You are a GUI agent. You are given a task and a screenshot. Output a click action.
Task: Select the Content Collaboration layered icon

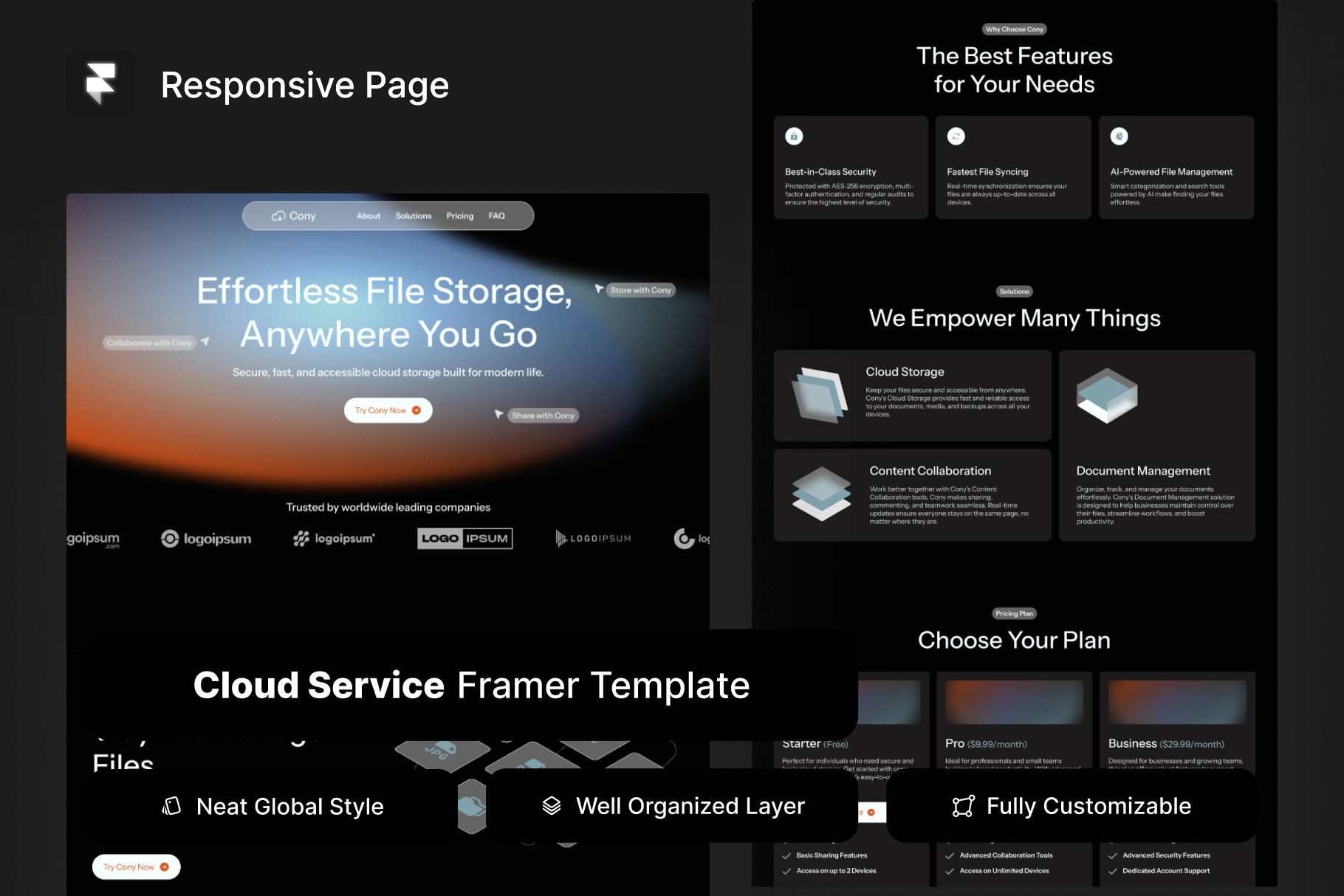point(821,494)
